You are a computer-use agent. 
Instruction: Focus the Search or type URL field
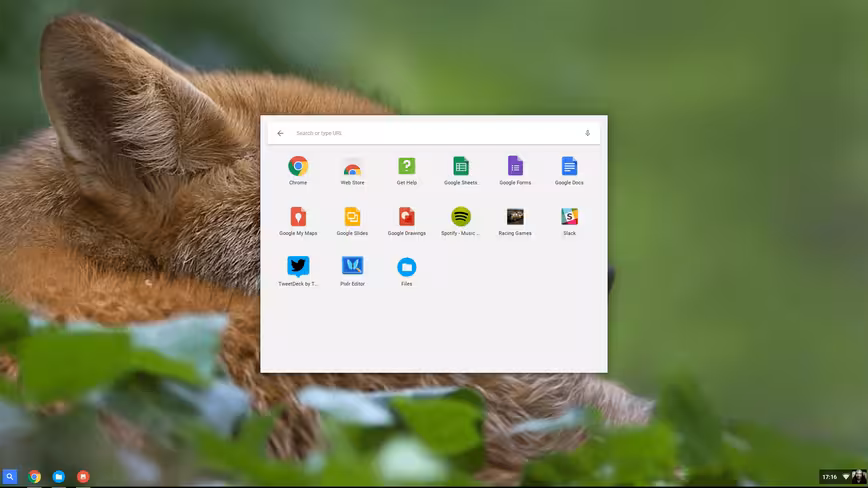(433, 133)
